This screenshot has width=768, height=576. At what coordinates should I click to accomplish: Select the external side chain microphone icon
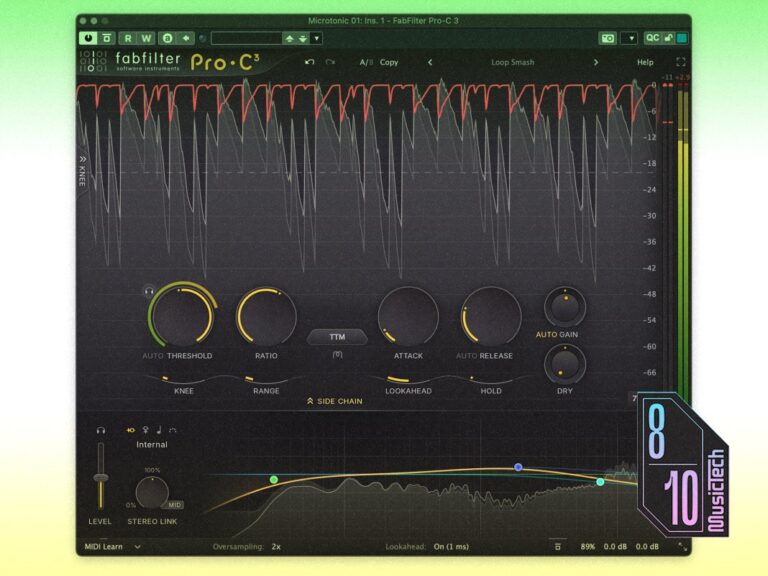pos(145,430)
